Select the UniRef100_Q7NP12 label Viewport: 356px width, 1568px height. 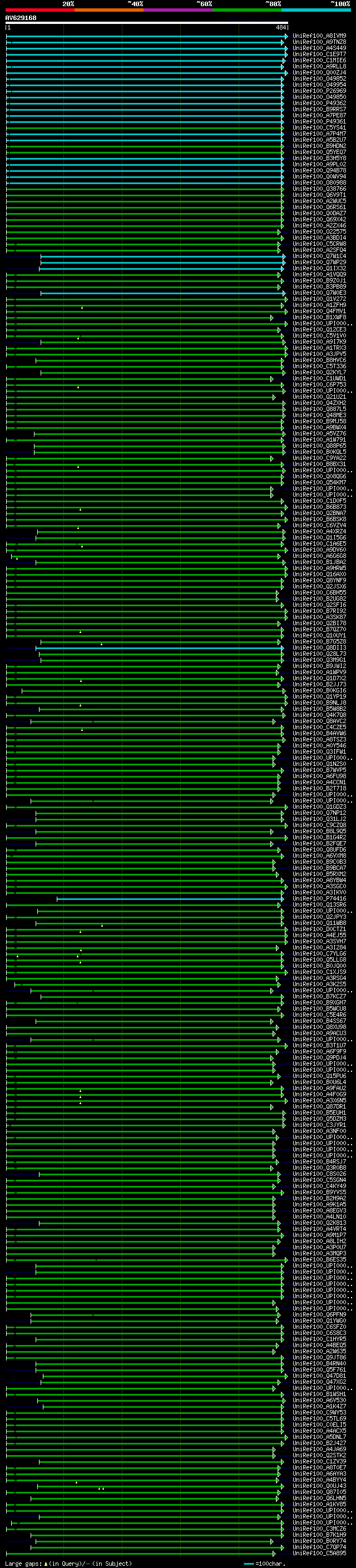coord(319,813)
